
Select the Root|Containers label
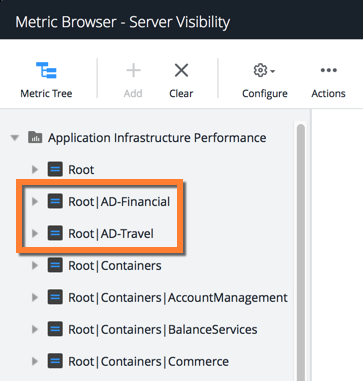pos(115,266)
